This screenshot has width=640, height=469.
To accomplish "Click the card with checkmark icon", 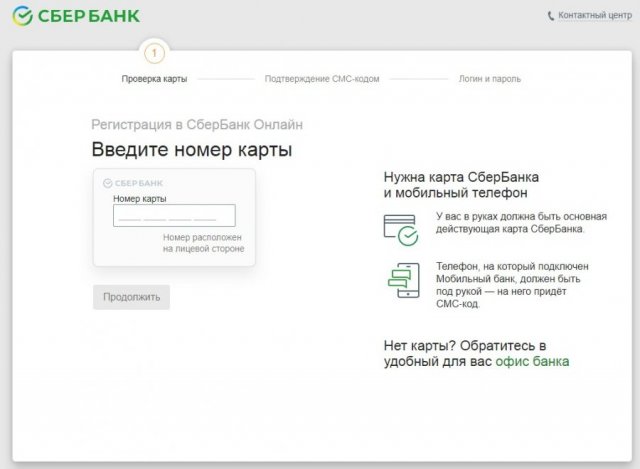I will click(x=401, y=230).
